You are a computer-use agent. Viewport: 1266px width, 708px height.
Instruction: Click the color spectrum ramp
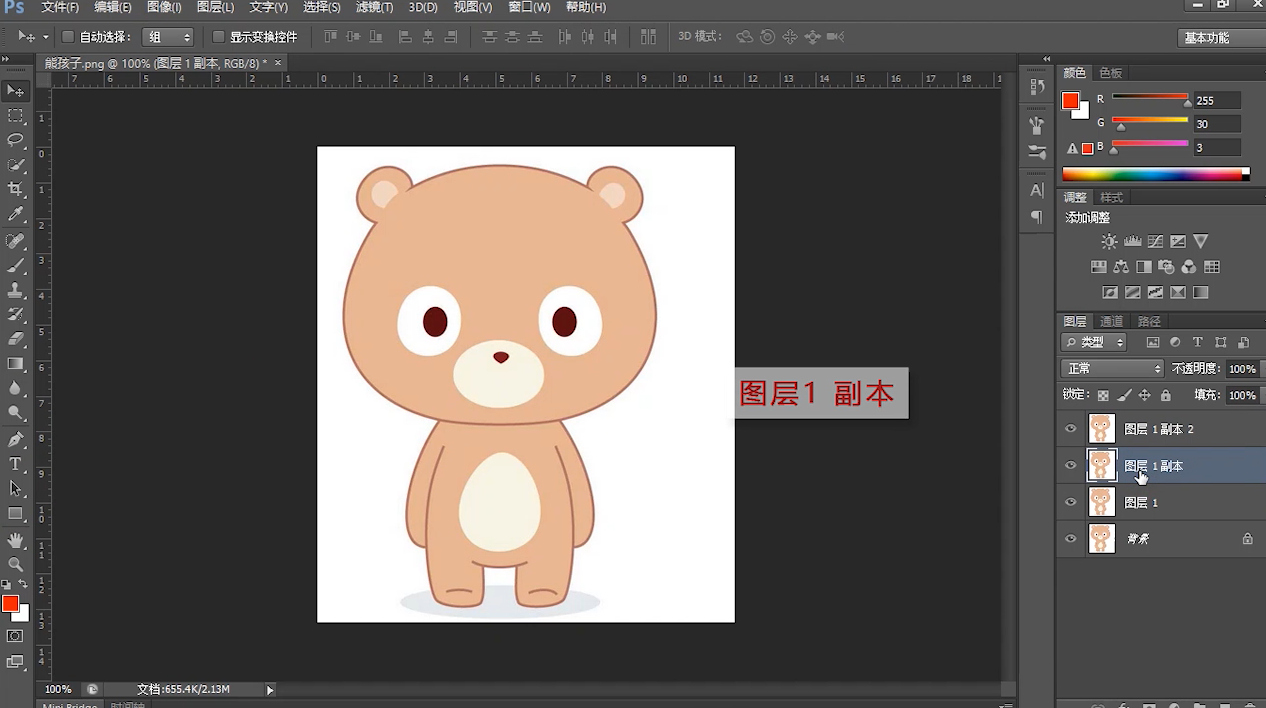[1155, 175]
